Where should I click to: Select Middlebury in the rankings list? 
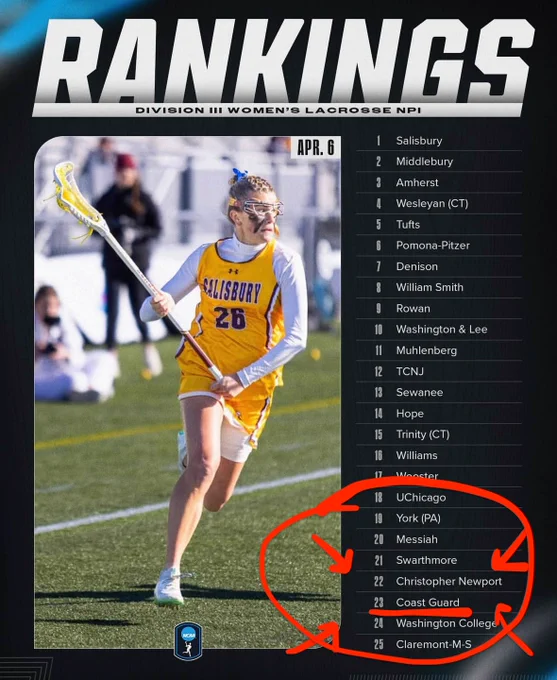click(x=439, y=161)
